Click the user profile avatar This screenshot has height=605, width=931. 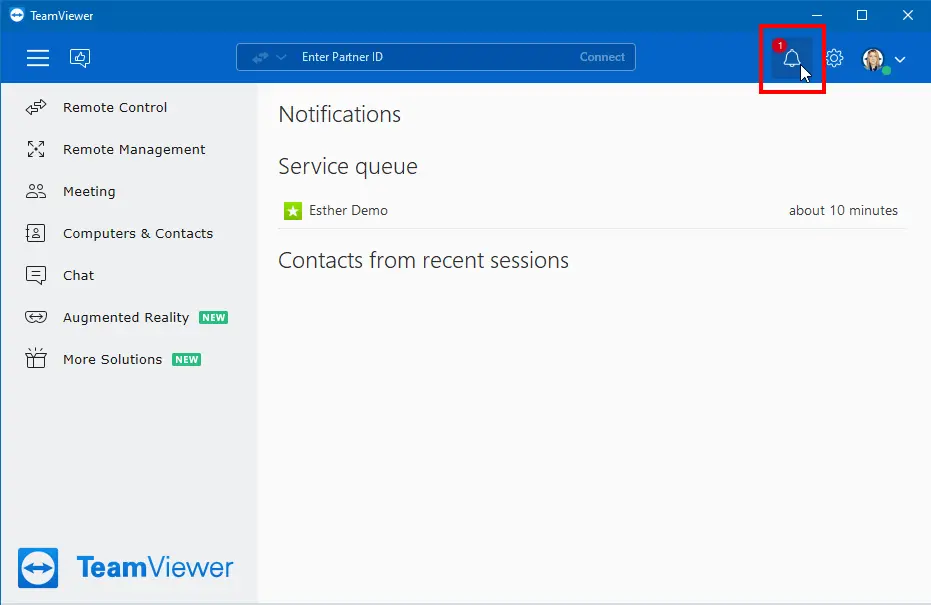click(x=873, y=59)
